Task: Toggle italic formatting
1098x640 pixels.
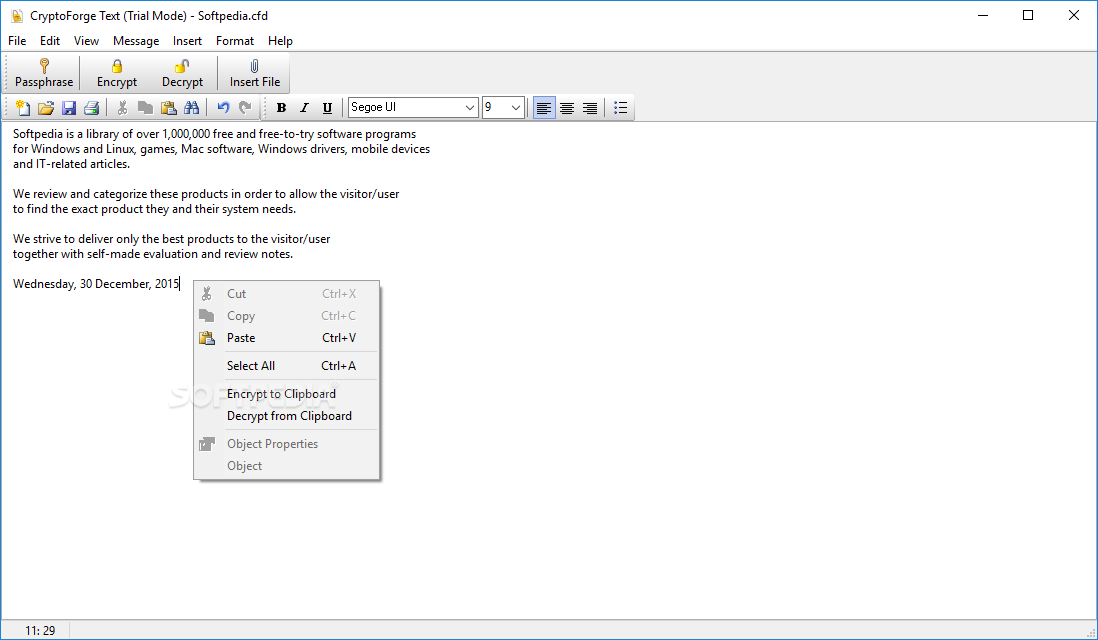Action: coord(304,108)
